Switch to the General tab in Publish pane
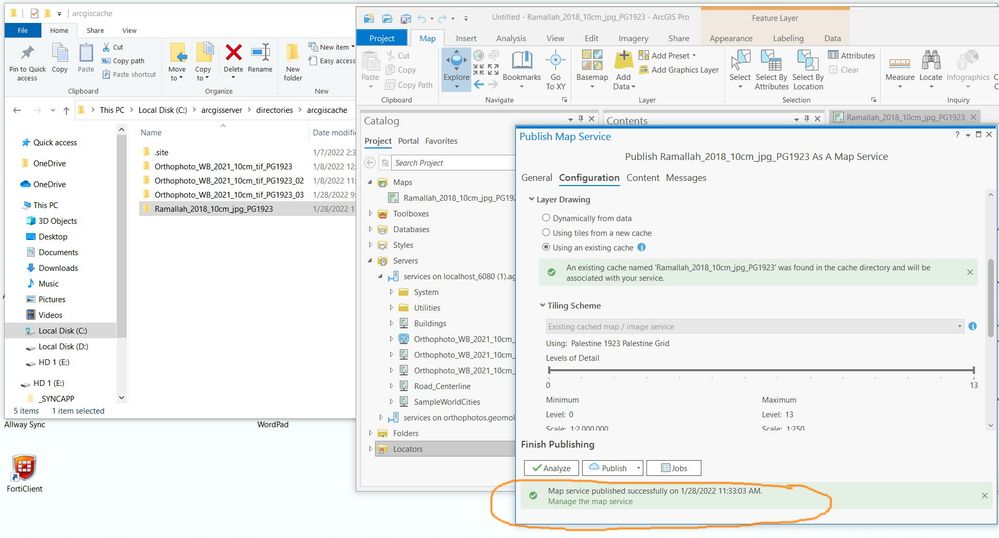The image size is (999, 538). click(x=536, y=178)
